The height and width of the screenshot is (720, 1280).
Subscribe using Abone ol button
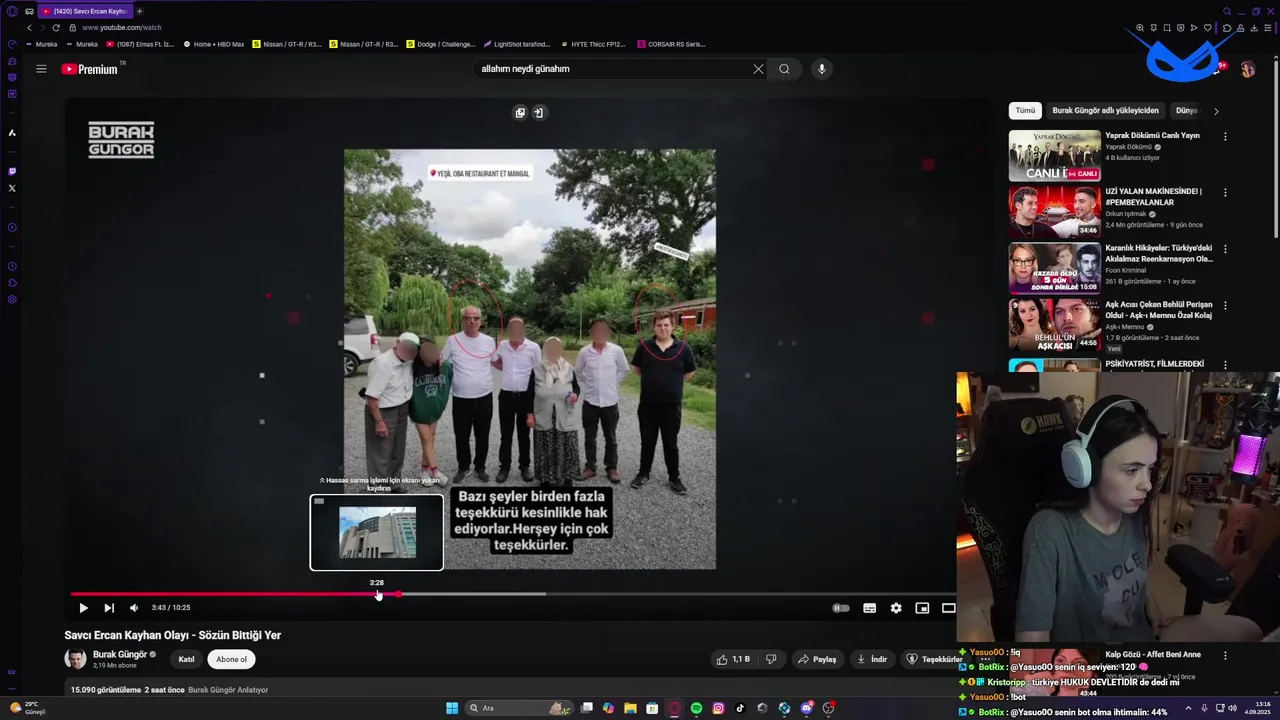tap(231, 659)
